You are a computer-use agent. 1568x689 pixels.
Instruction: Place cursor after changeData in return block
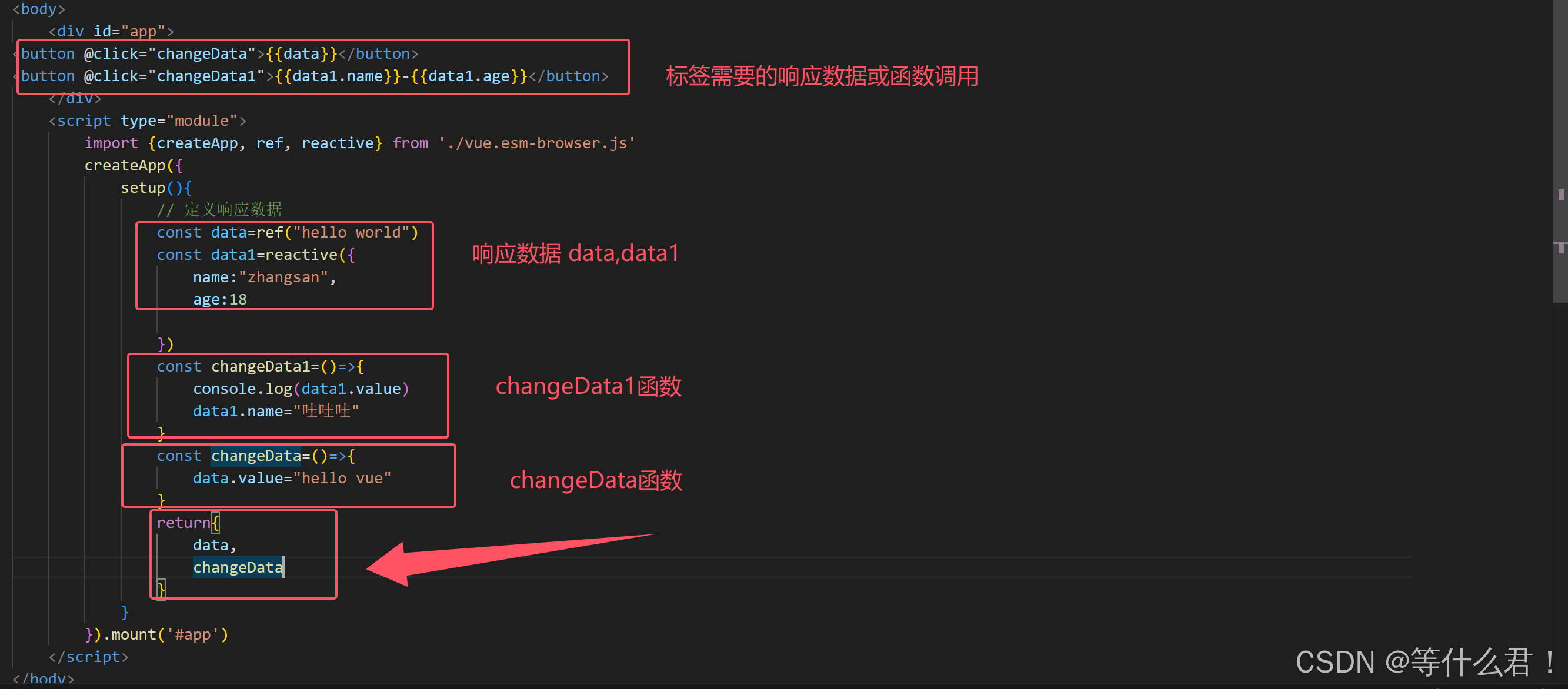coord(283,568)
